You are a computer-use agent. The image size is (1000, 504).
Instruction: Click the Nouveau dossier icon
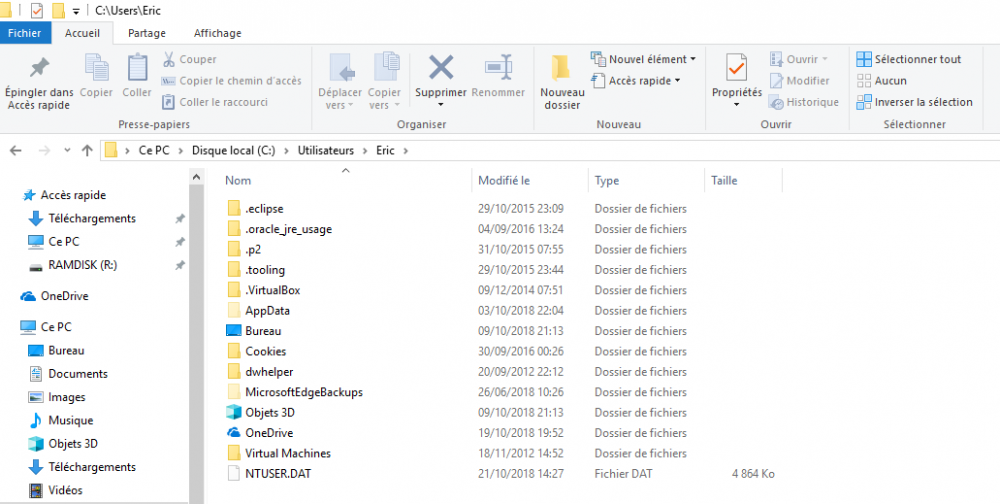(562, 68)
